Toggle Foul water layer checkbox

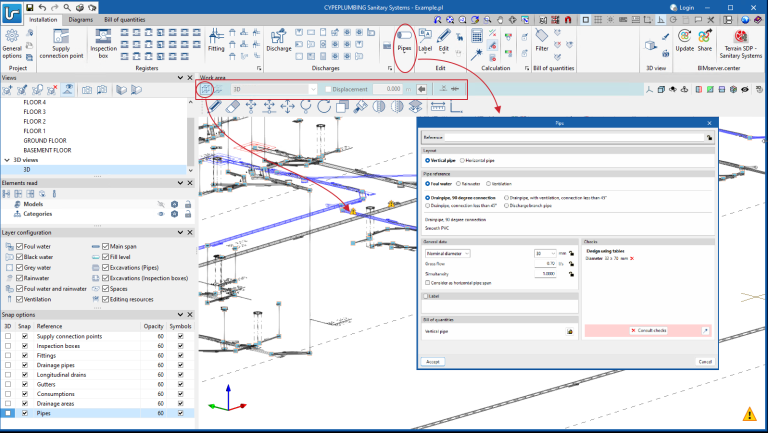(x=20, y=246)
